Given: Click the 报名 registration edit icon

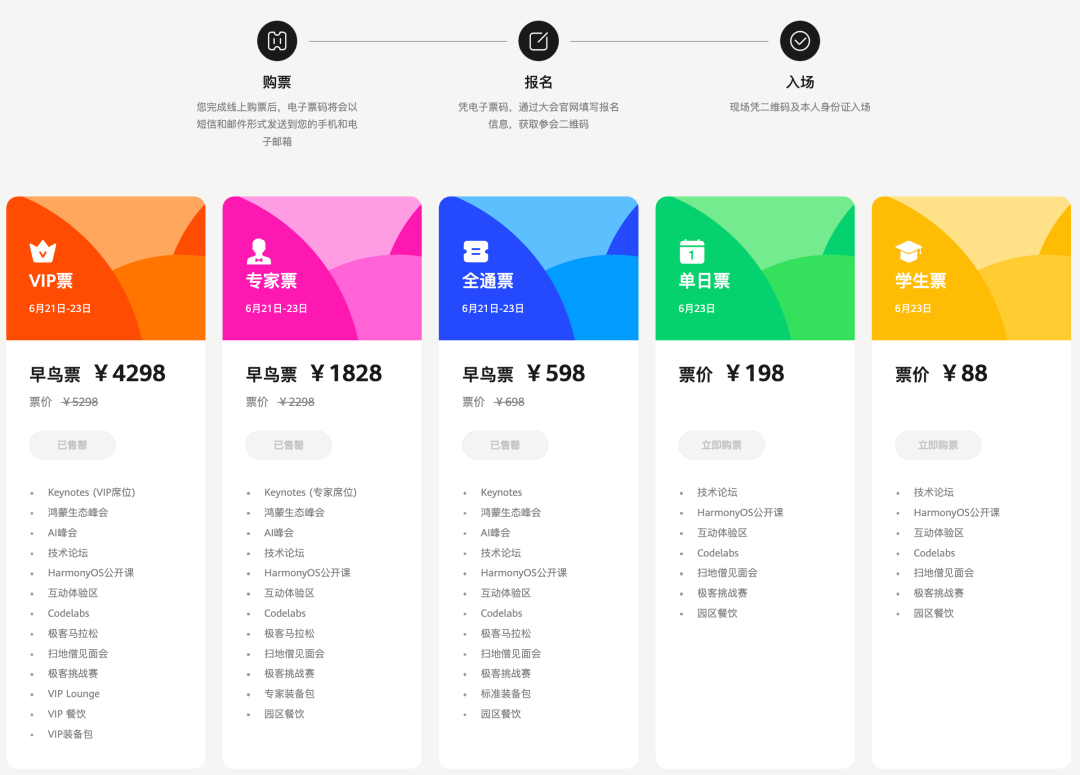Looking at the screenshot, I should [539, 41].
